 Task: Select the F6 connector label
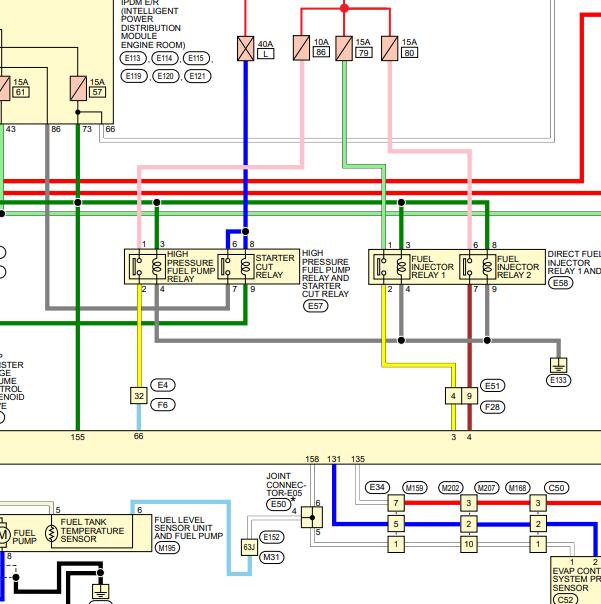click(163, 405)
